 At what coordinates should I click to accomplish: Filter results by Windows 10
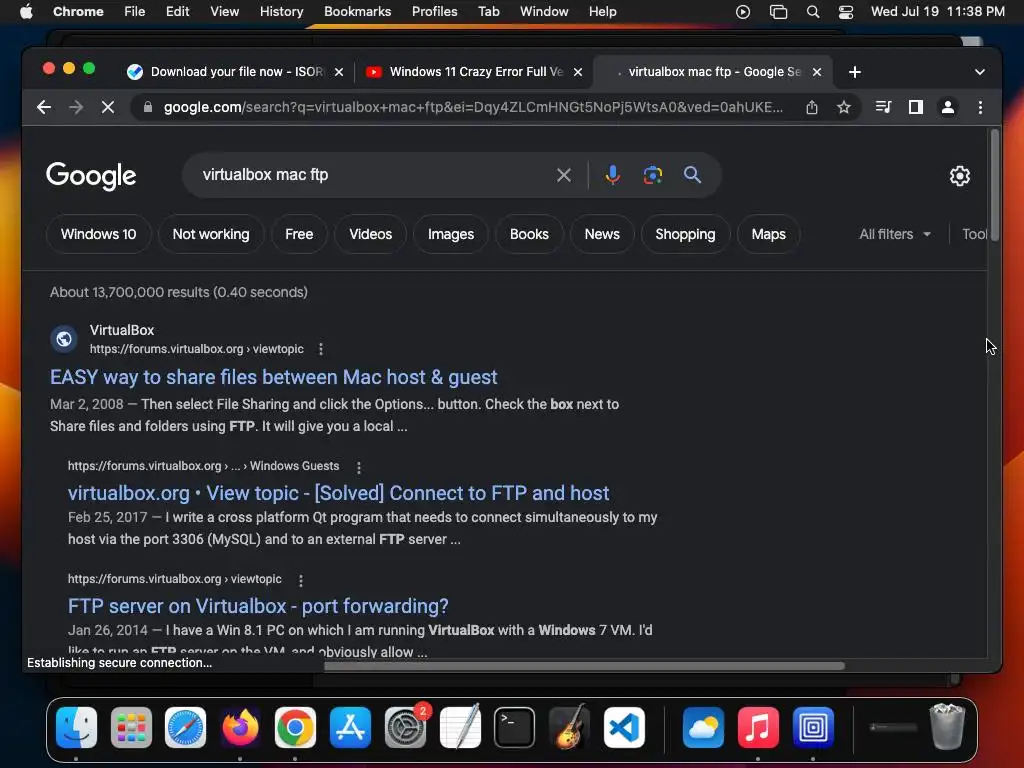click(99, 234)
